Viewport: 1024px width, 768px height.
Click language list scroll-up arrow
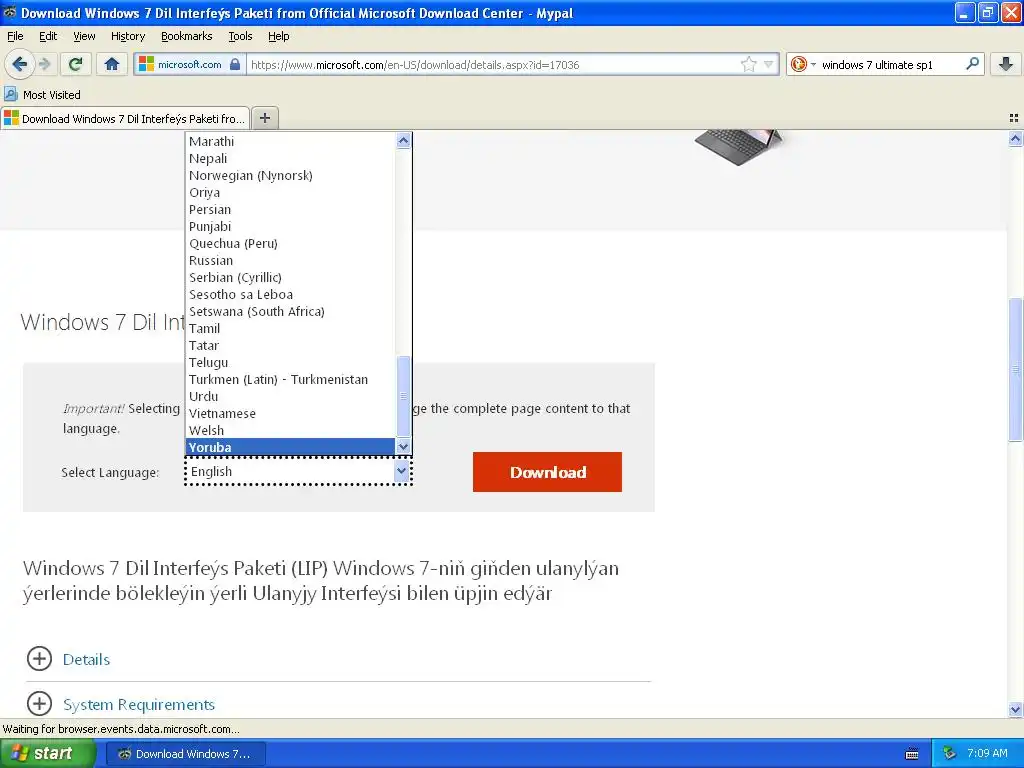pos(403,140)
